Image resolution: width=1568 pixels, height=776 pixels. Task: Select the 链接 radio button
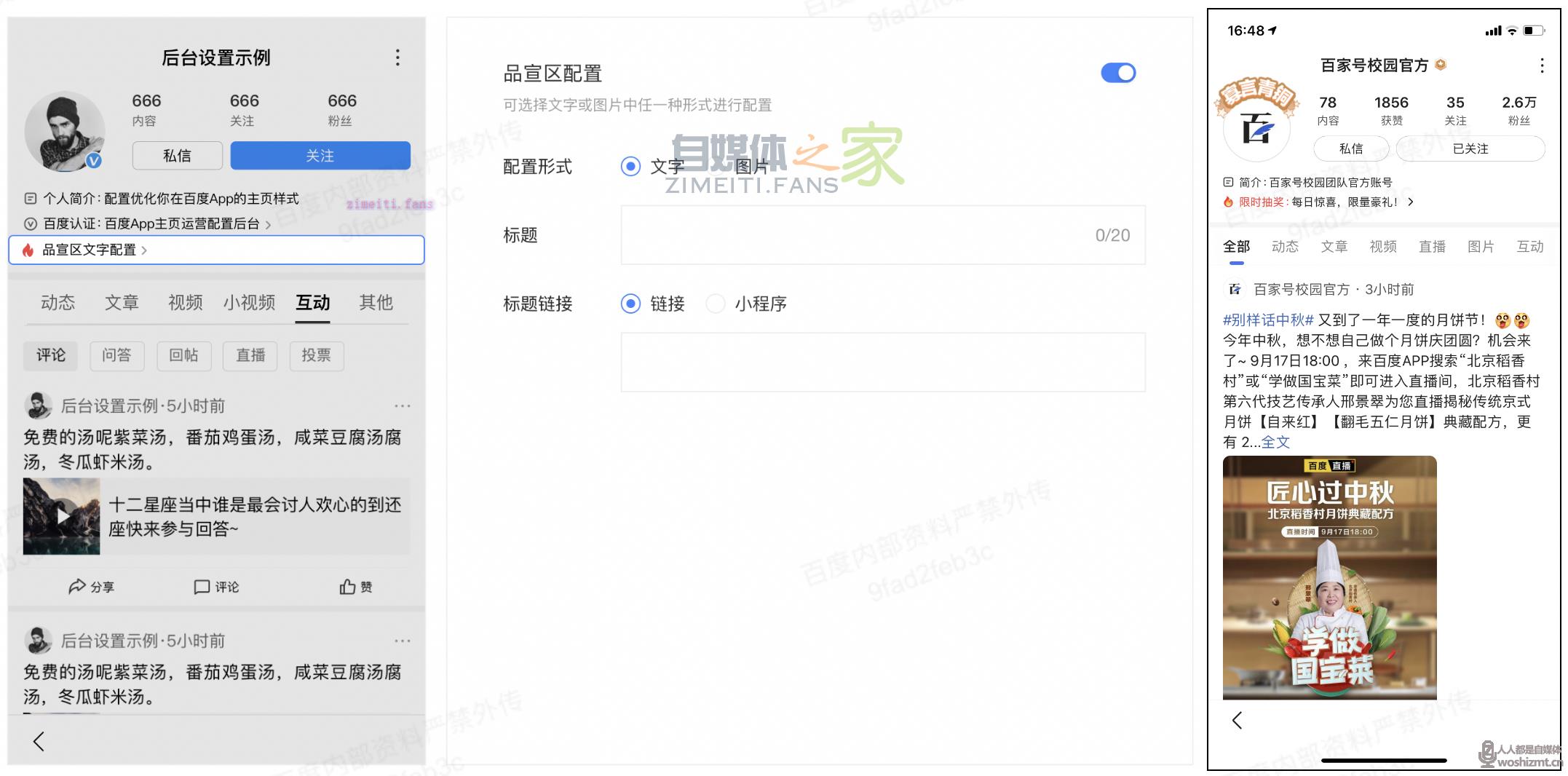point(631,304)
